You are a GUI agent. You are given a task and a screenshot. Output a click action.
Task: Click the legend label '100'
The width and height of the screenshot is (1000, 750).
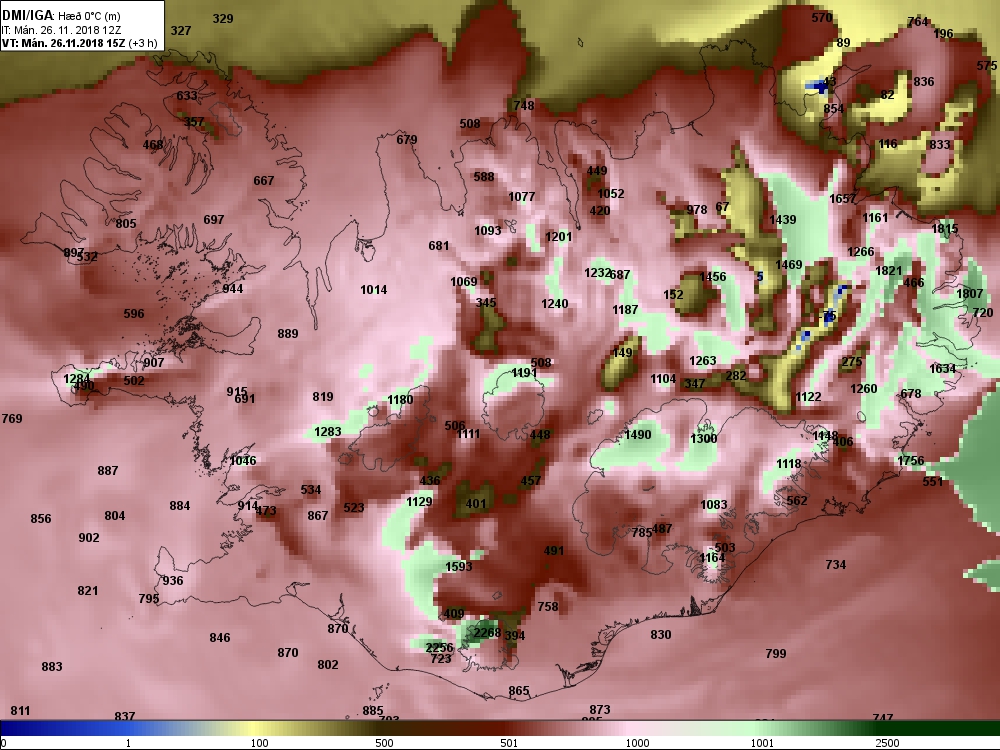tap(259, 743)
